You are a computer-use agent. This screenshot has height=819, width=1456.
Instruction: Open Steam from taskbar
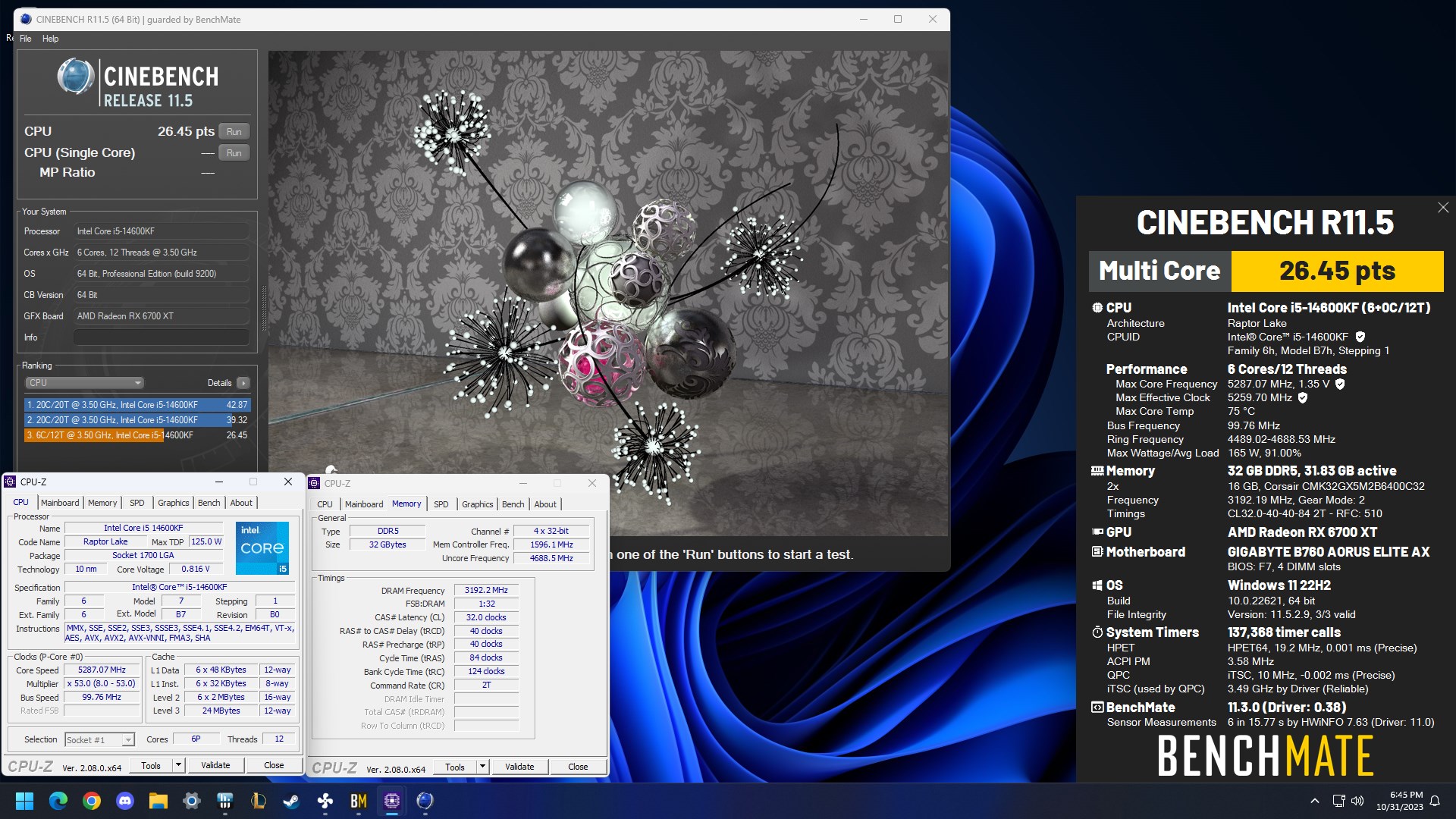coord(292,801)
